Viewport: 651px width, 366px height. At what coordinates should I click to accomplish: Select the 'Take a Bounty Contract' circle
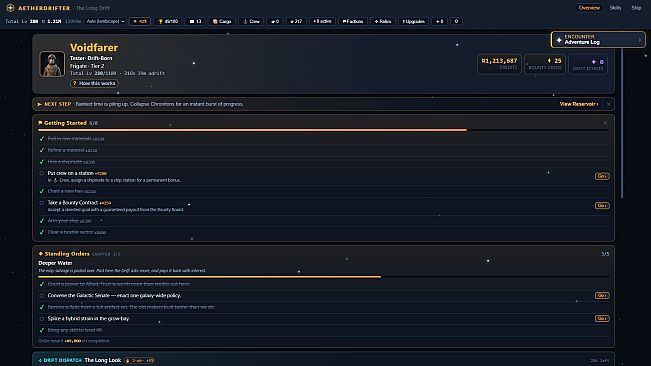(x=42, y=203)
